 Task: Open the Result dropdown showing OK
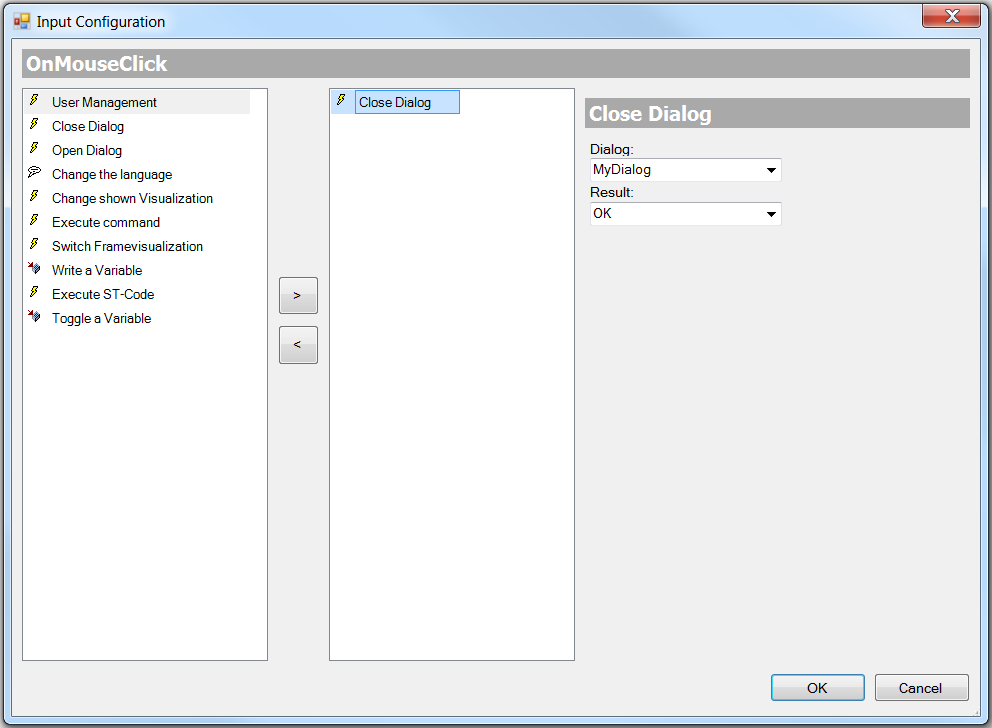pyautogui.click(x=686, y=214)
